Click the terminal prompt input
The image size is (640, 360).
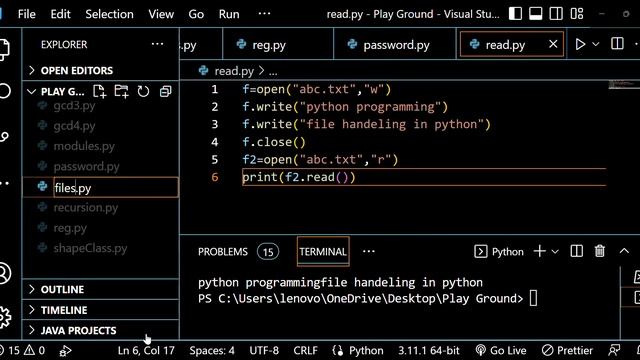click(x=533, y=298)
